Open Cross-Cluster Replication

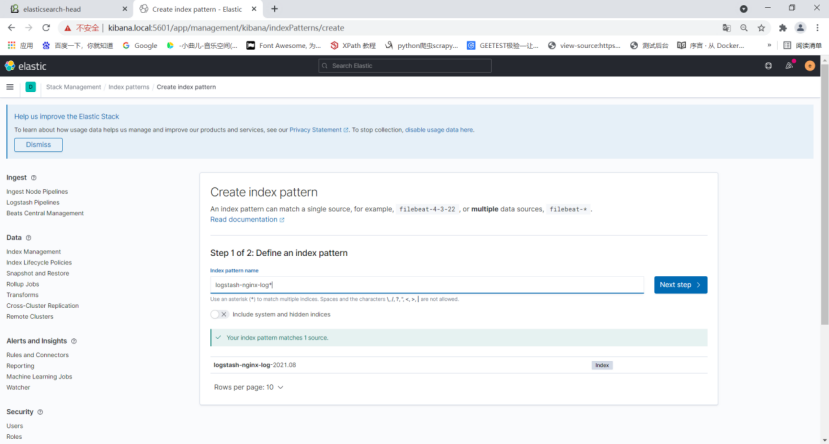[x=42, y=306]
